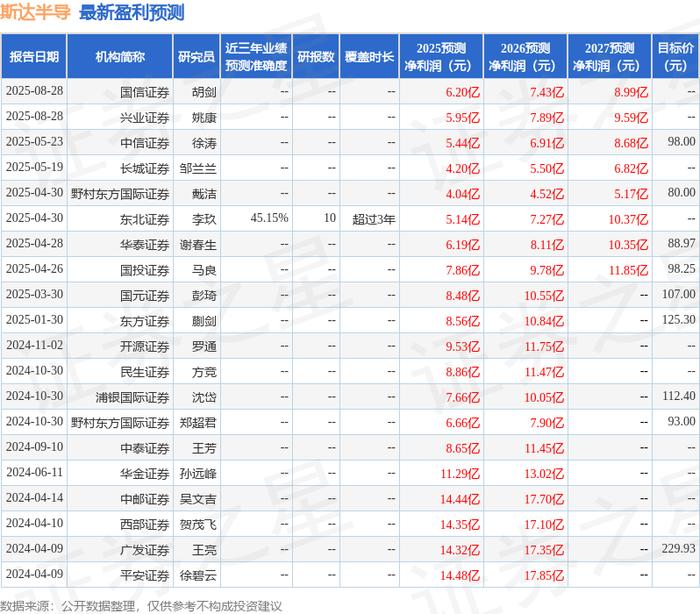This screenshot has height=614, width=700.
Task: Click researcher name 徐碧云
Action: coord(198,576)
